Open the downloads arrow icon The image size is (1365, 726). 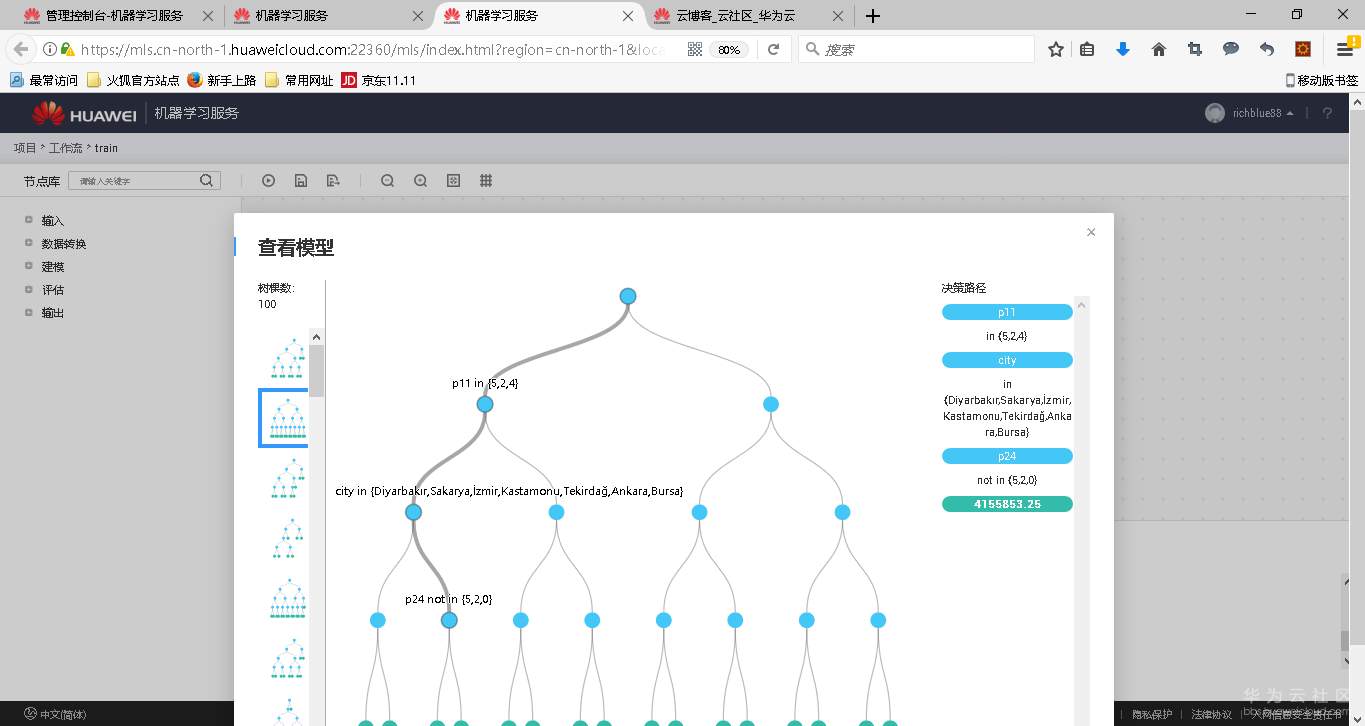(x=1123, y=49)
